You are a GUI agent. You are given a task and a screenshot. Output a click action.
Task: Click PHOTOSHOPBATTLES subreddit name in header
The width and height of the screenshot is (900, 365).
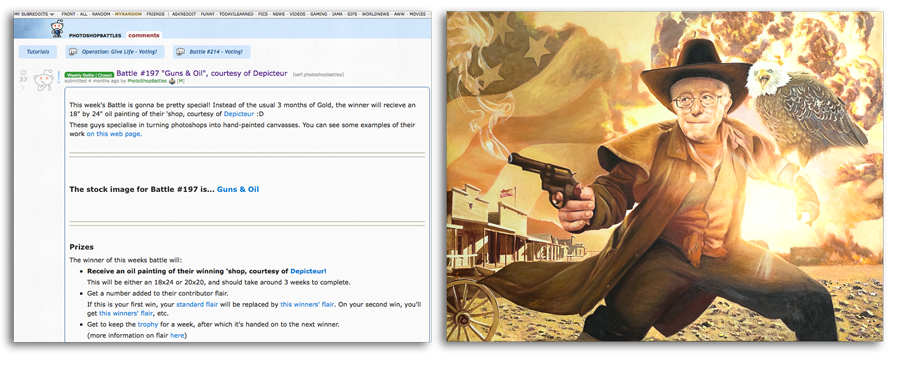(95, 36)
